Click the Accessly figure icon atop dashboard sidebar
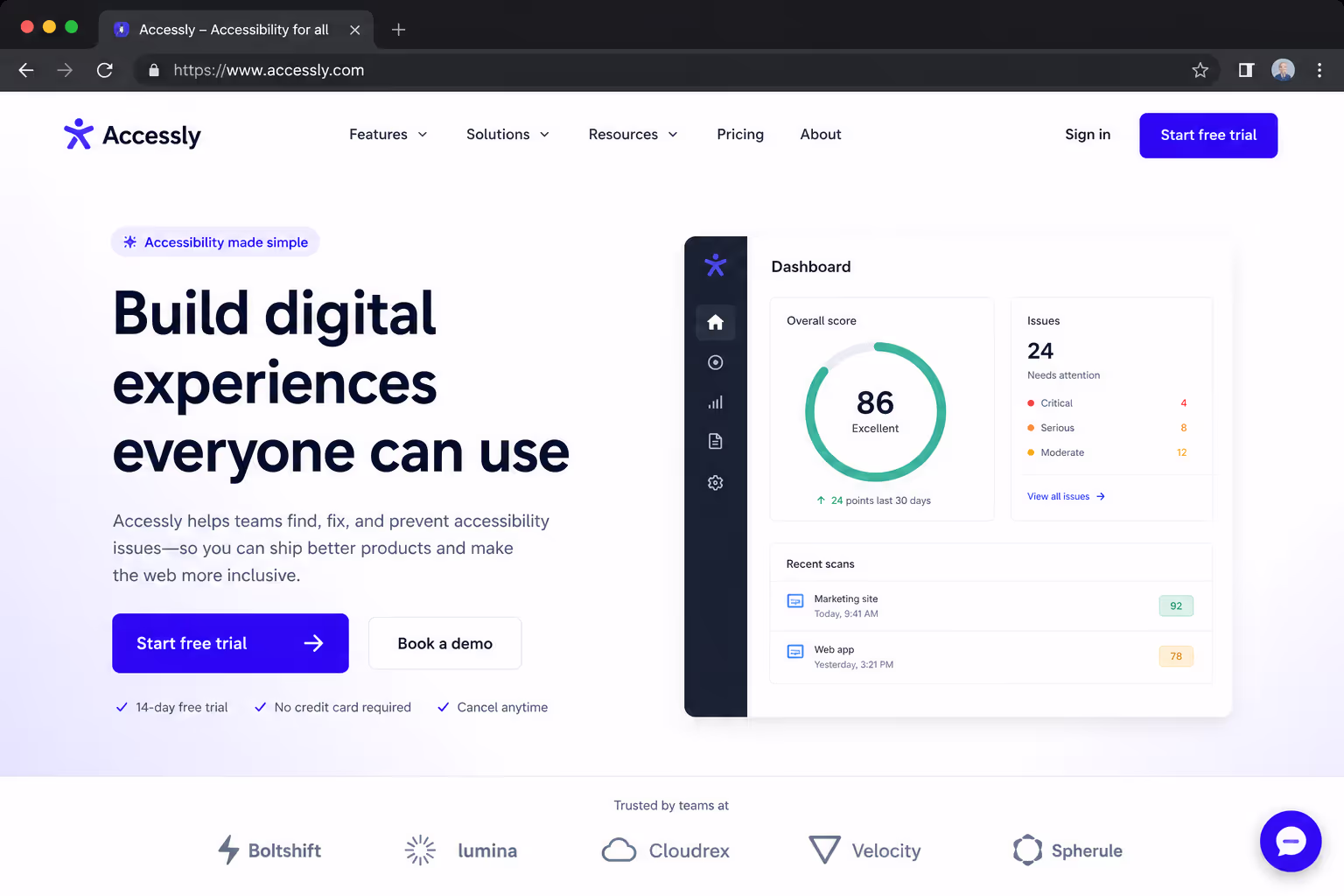 pos(715,265)
